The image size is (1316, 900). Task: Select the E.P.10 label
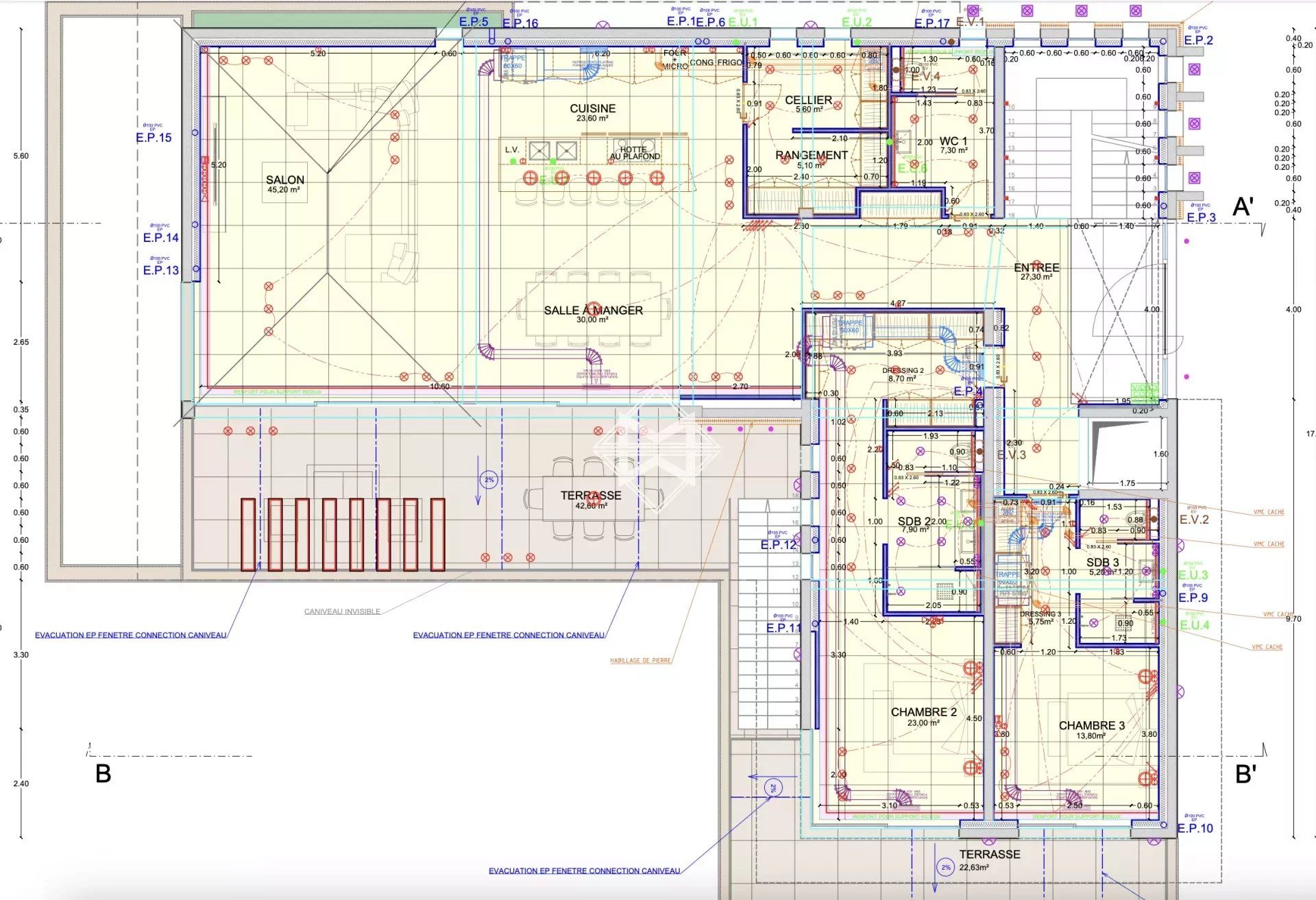1195,828
